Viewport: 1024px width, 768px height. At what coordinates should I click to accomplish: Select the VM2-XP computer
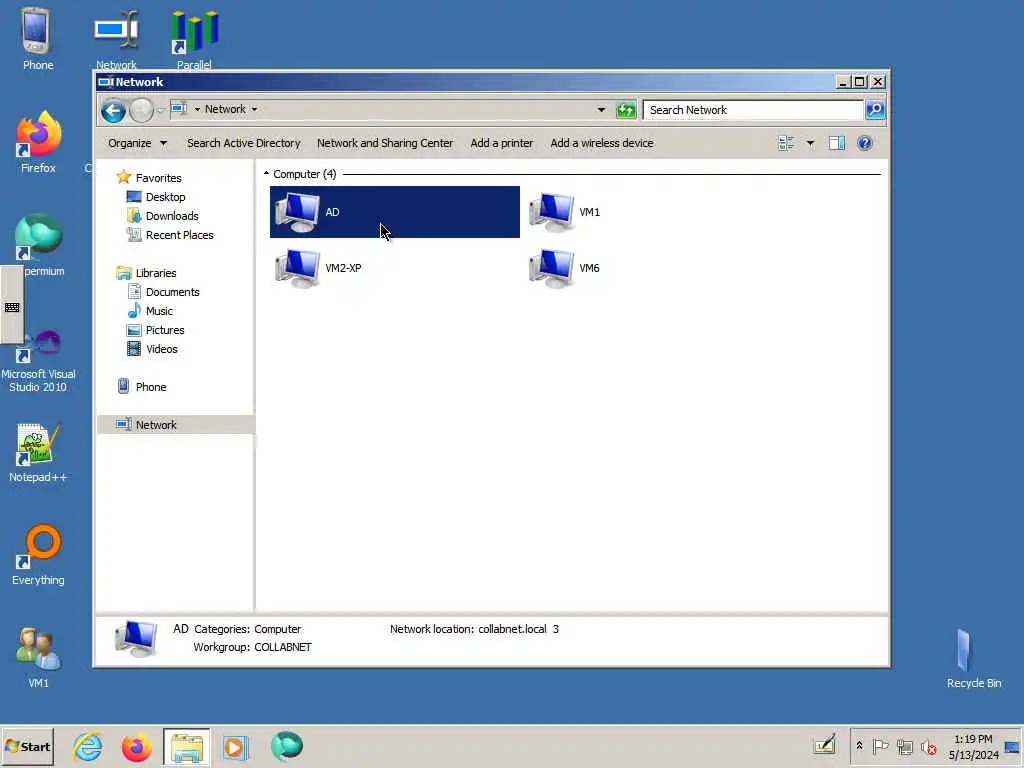(x=319, y=268)
